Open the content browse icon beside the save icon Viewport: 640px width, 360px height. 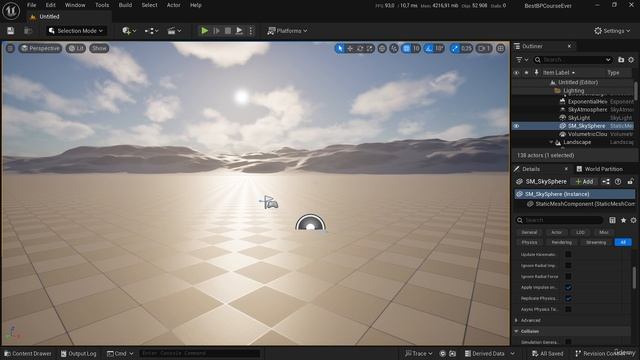pos(28,31)
